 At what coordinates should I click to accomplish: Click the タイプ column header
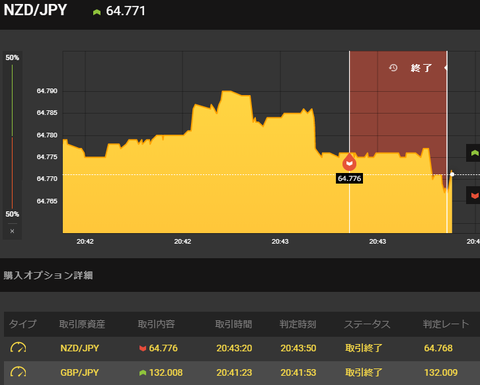coord(23,324)
